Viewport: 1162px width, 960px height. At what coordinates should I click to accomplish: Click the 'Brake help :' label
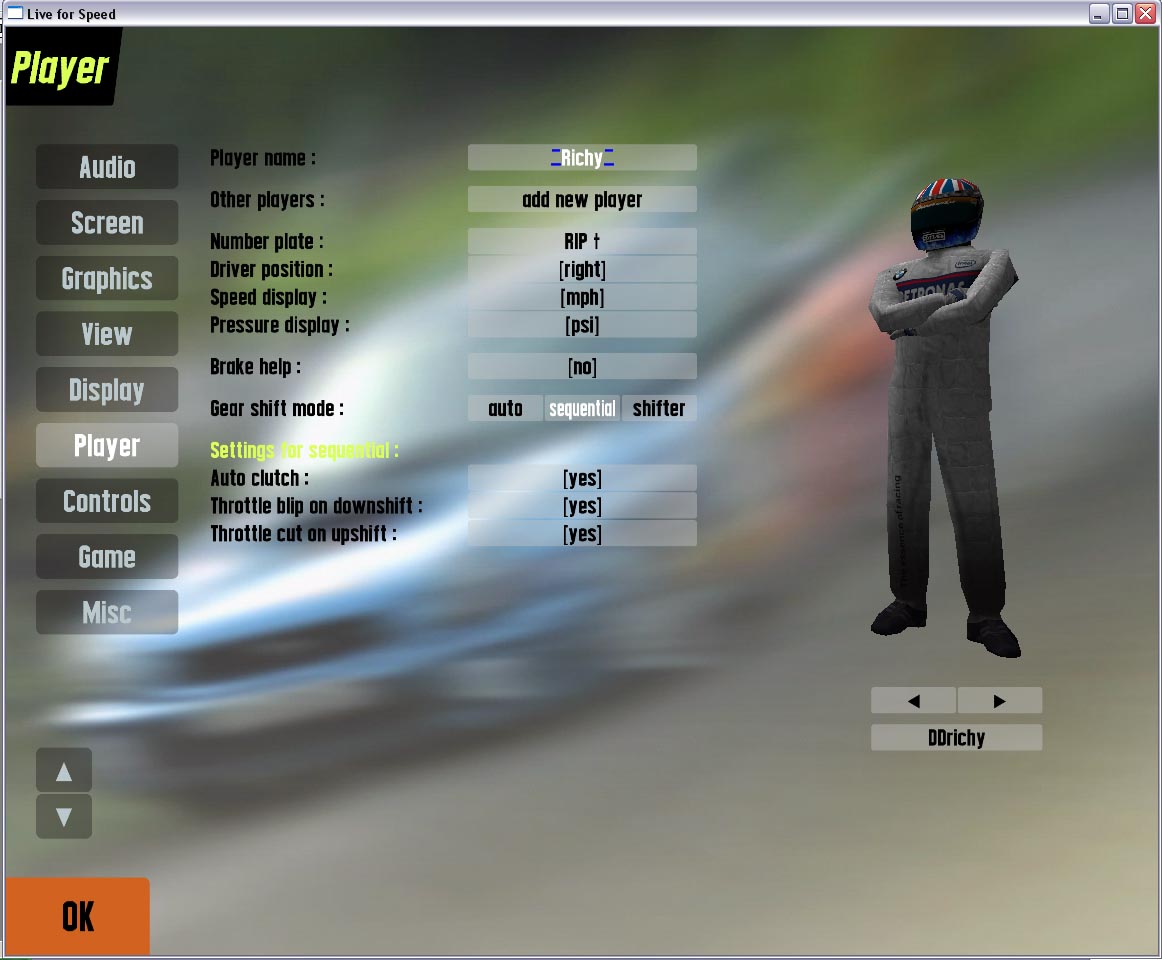click(x=255, y=366)
